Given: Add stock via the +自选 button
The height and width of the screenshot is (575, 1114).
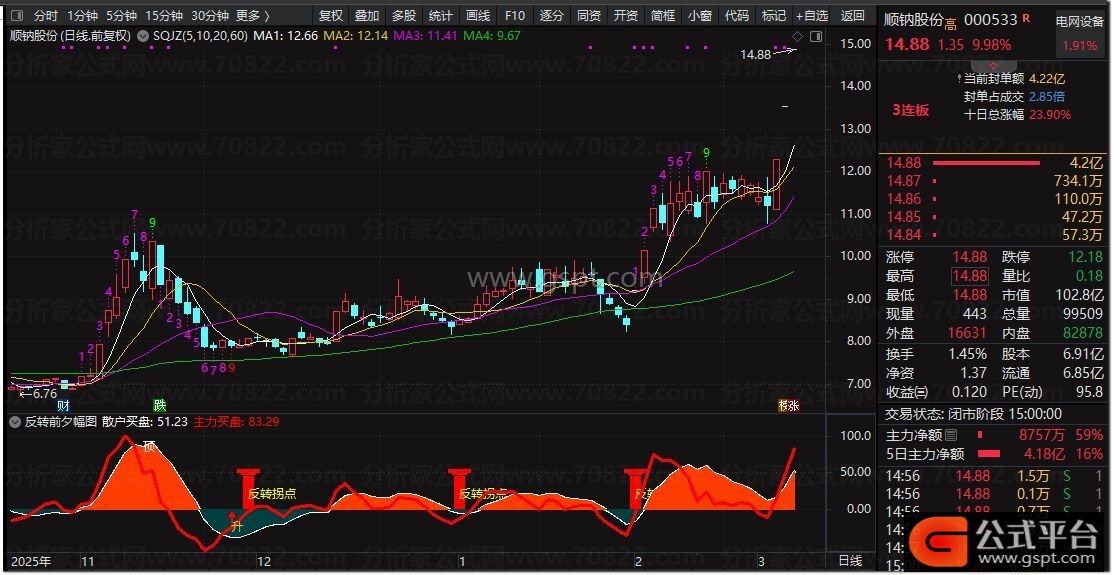Looking at the screenshot, I should point(811,16).
